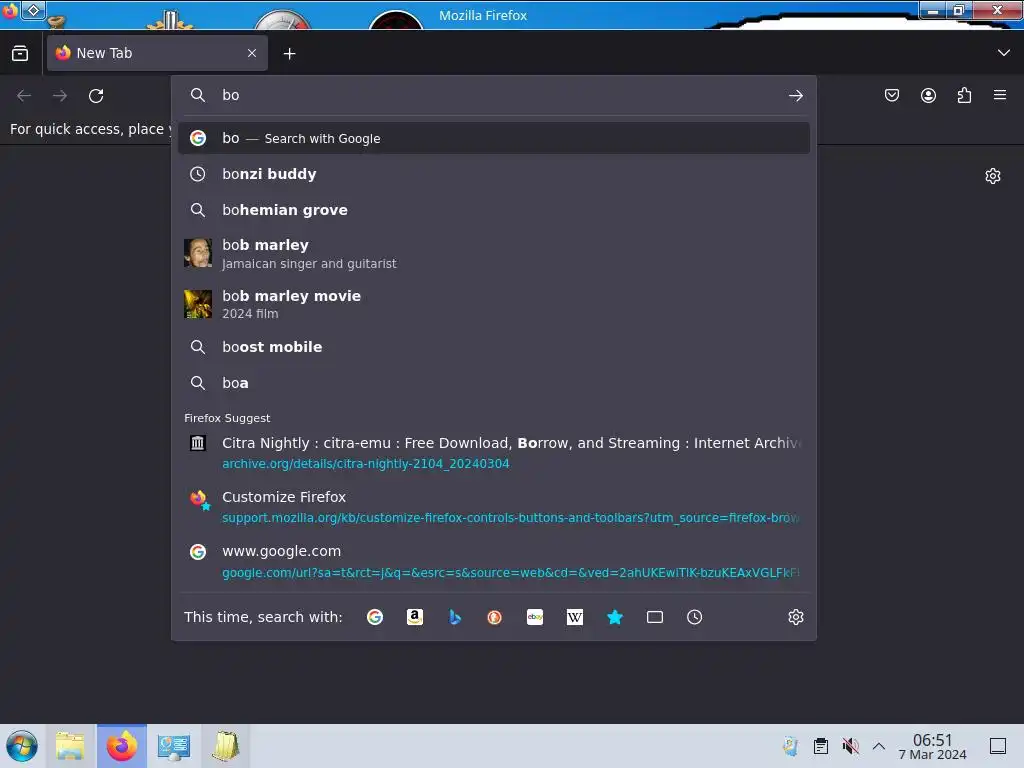1024x768 pixels.
Task: Select the 'bob marley movie' suggestion
Action: point(493,304)
